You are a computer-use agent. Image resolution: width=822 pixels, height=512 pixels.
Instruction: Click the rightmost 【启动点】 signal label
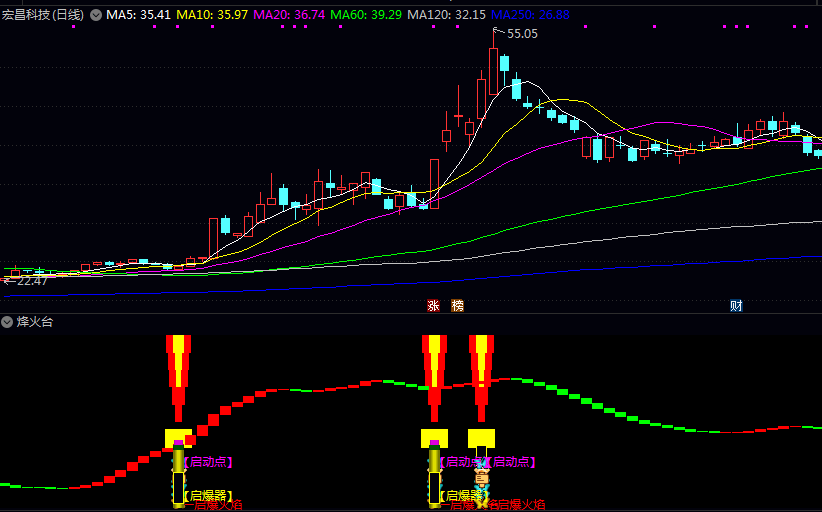[x=511, y=462]
